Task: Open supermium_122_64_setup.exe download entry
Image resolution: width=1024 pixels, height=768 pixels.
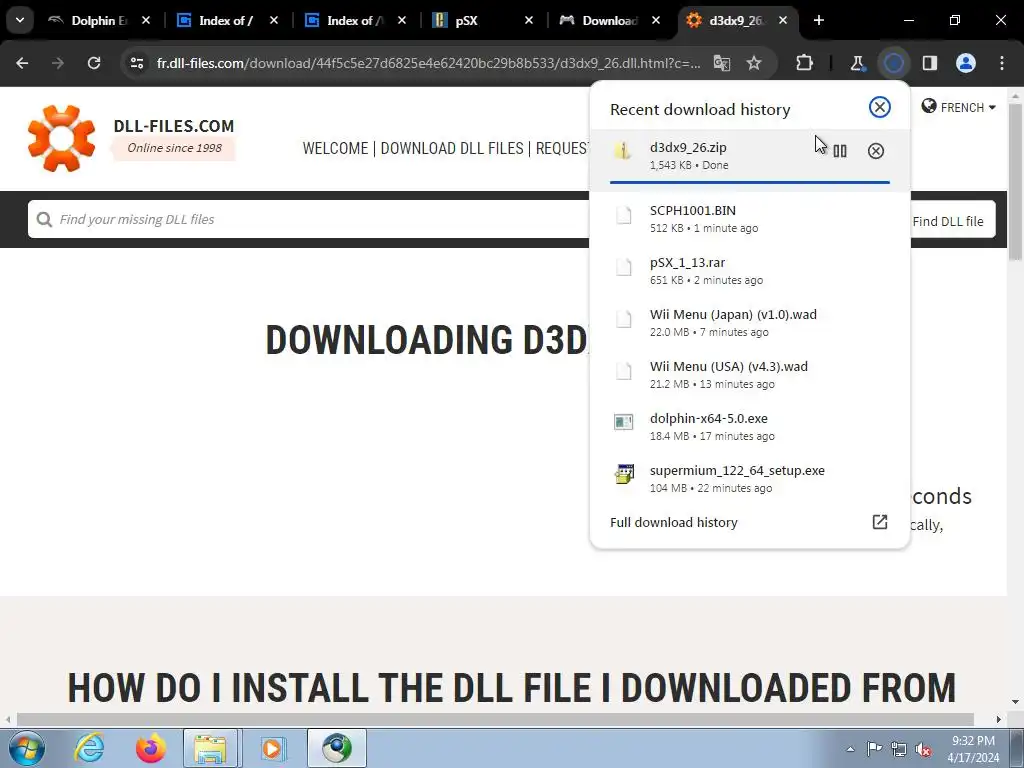Action: [x=750, y=479]
